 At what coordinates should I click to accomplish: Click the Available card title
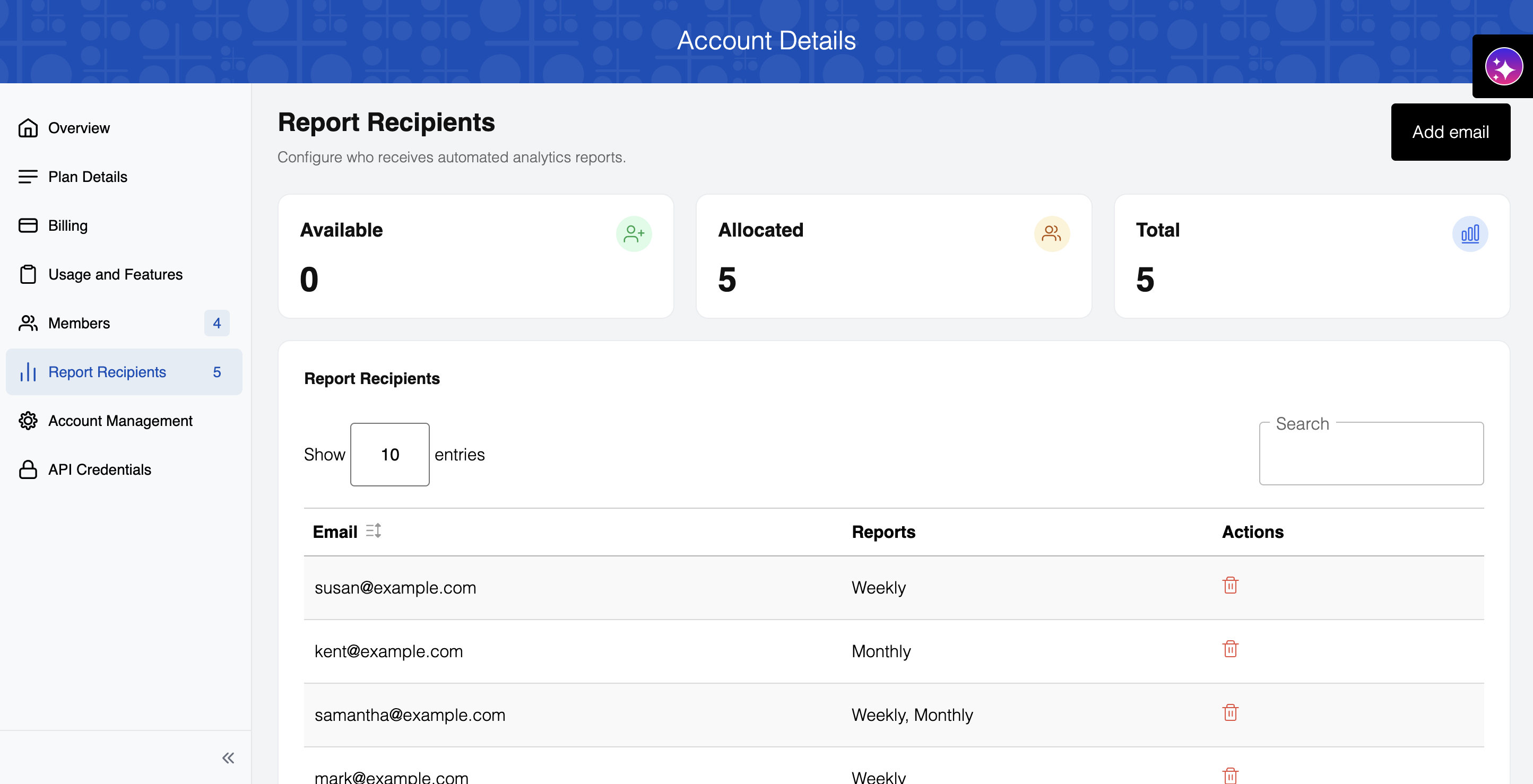tap(342, 230)
